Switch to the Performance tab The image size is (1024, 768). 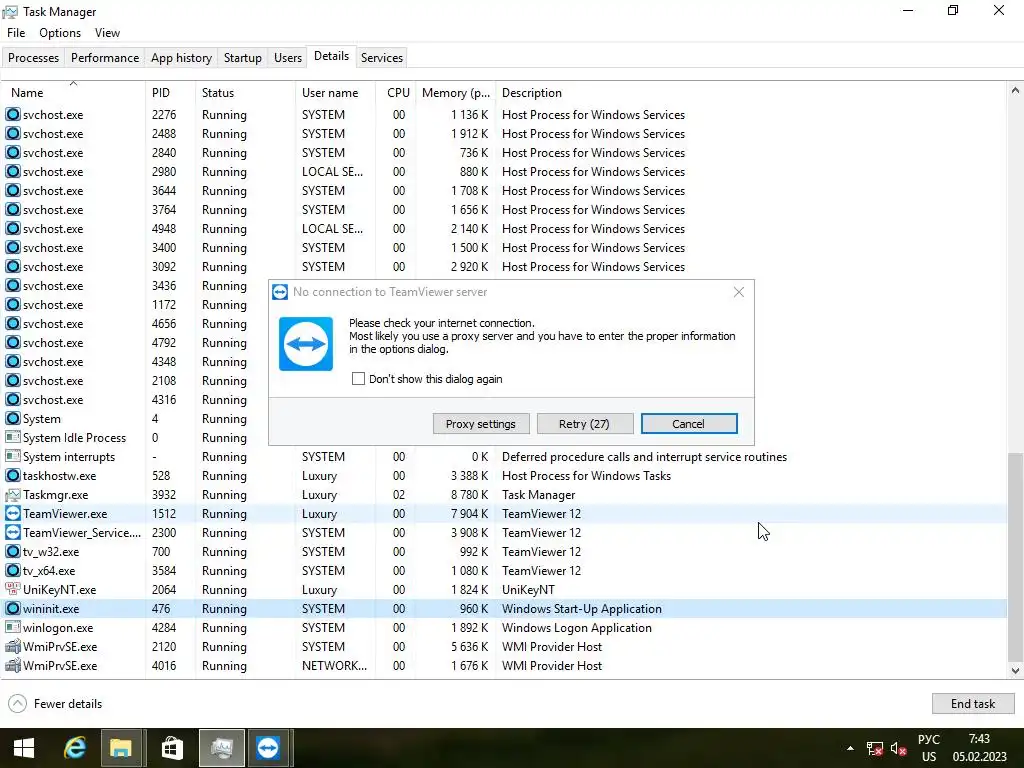click(x=105, y=57)
